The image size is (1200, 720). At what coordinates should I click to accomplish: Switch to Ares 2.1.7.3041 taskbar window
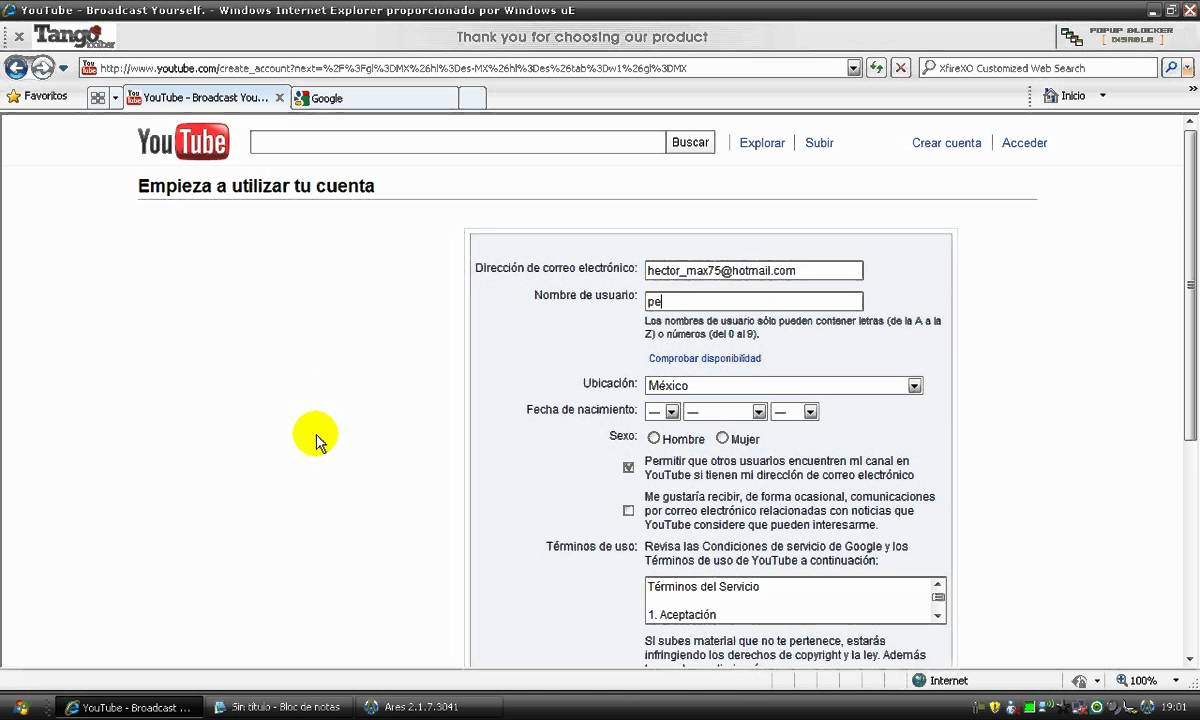pyautogui.click(x=426, y=707)
